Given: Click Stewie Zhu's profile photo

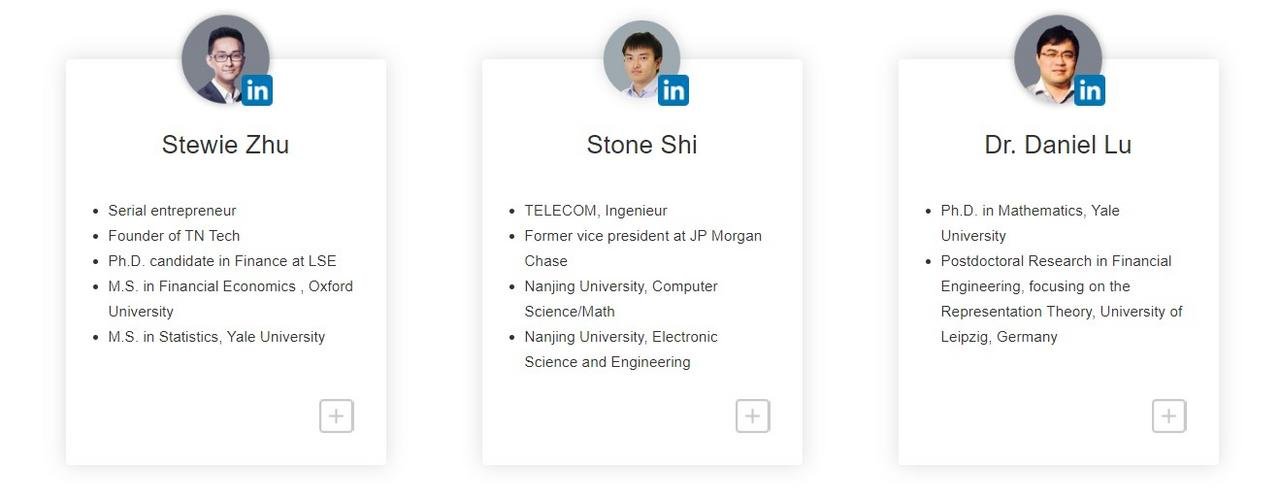Looking at the screenshot, I should (225, 59).
